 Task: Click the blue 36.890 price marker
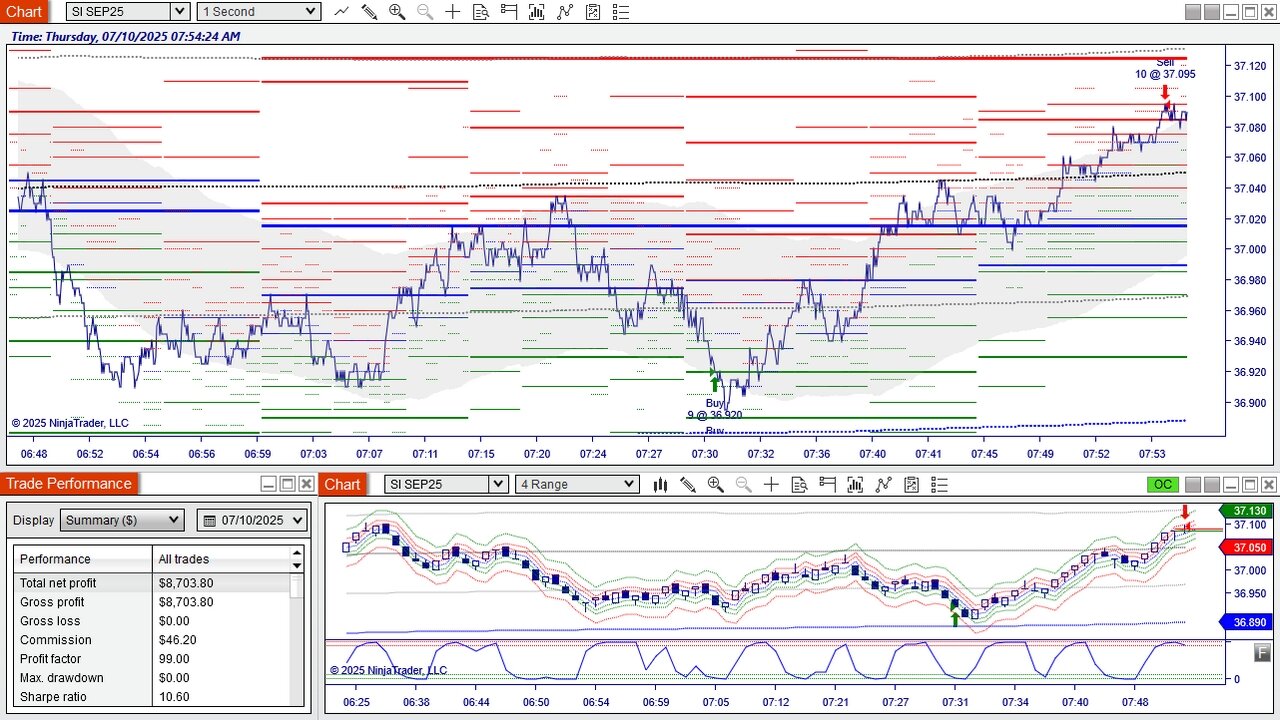[1246, 622]
